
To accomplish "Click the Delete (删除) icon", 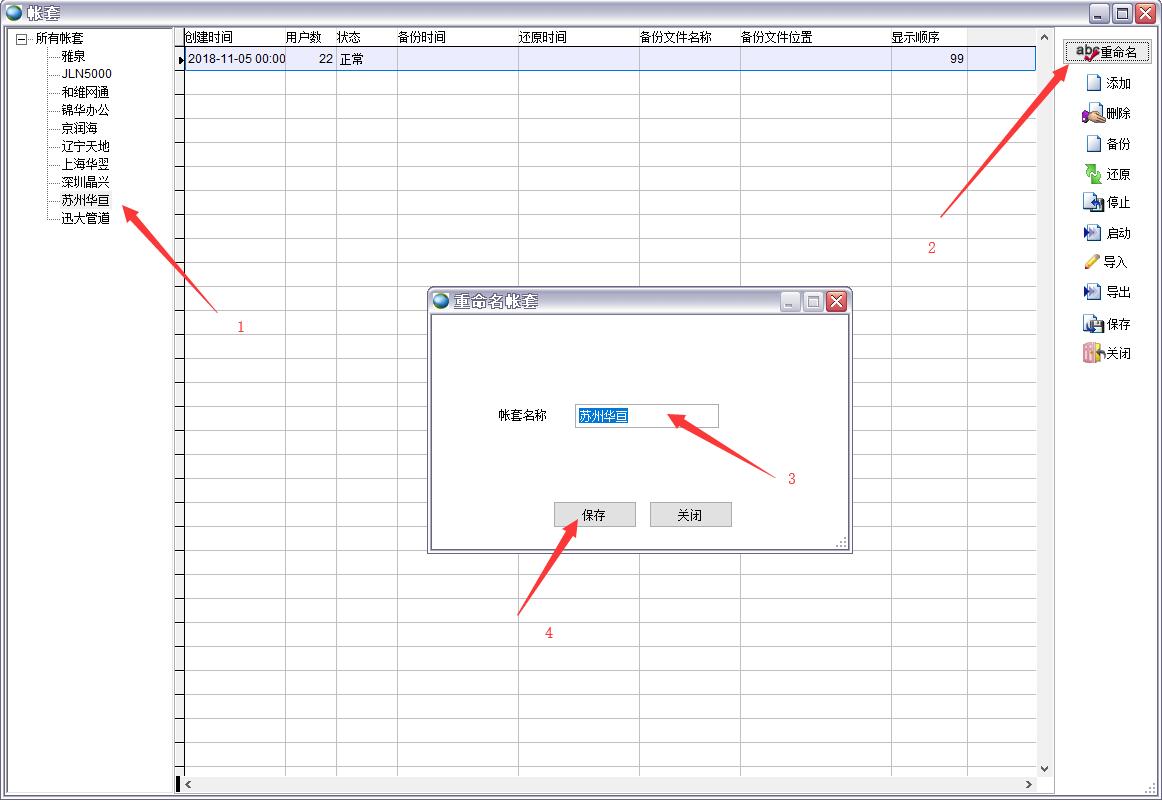I will [1093, 114].
